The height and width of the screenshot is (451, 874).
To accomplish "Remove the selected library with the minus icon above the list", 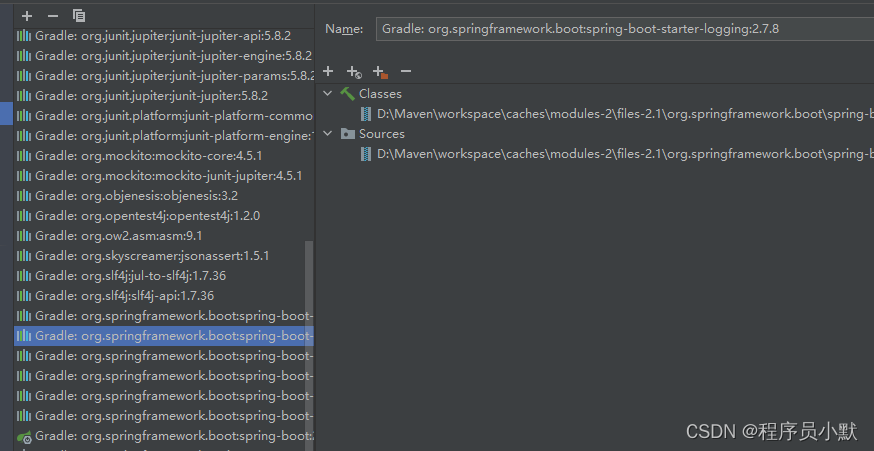I will click(x=53, y=16).
